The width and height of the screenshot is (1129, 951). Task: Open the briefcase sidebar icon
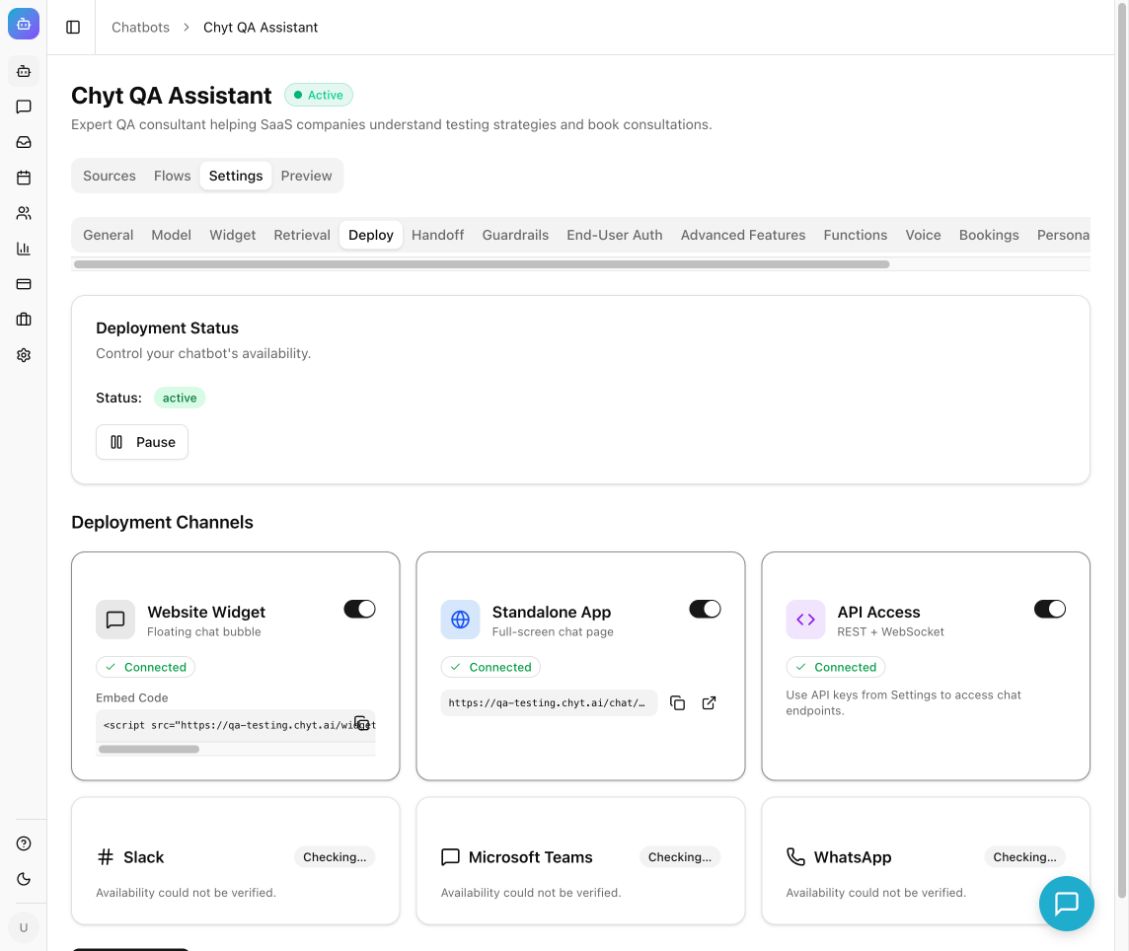coord(24,319)
